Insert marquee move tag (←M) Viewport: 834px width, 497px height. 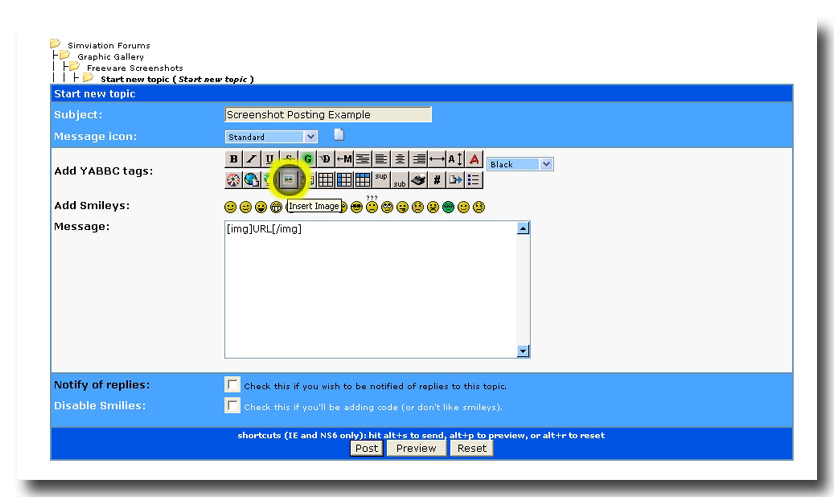point(344,159)
